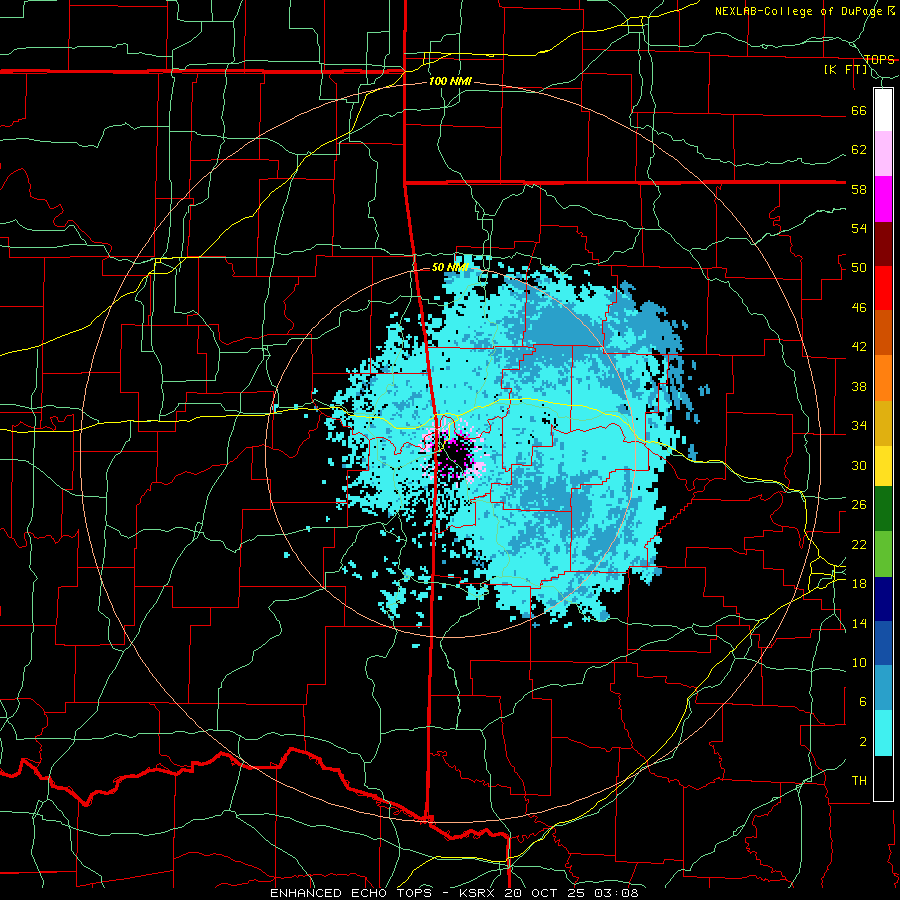Click the 34 legend value
900x900 pixels.
(x=859, y=426)
